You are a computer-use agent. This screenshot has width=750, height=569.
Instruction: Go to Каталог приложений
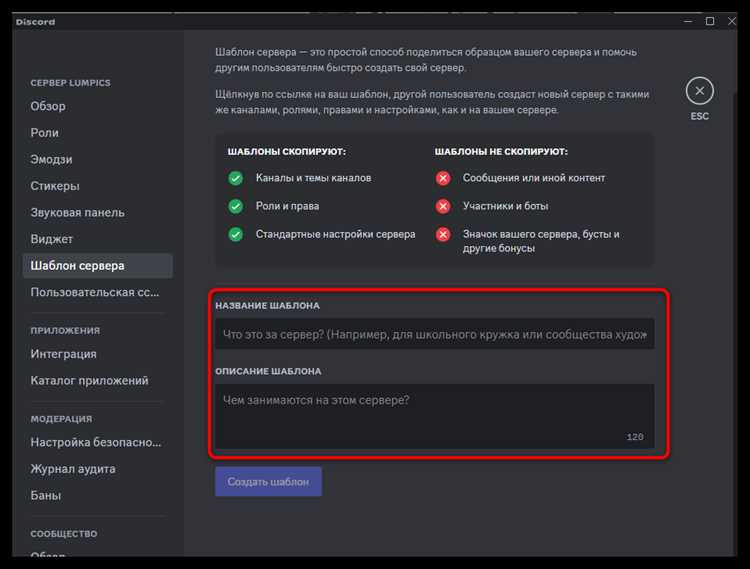point(89,381)
